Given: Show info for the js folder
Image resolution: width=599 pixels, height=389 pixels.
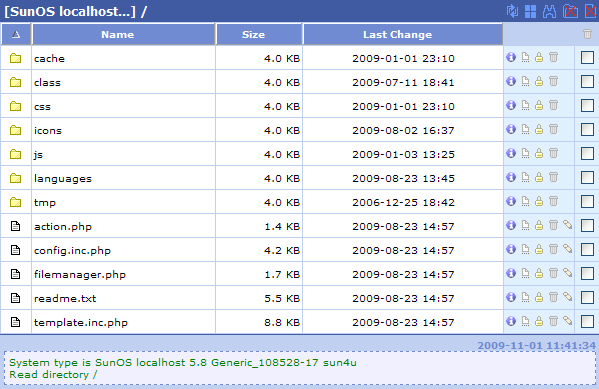Looking at the screenshot, I should pyautogui.click(x=511, y=154).
